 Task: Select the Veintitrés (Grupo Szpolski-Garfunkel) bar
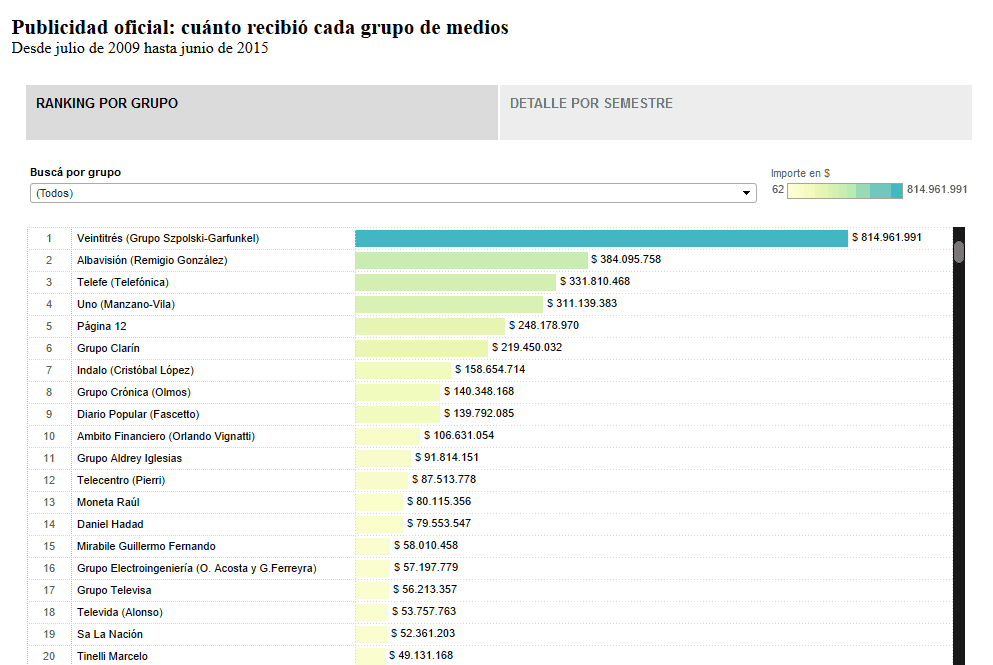pyautogui.click(x=601, y=238)
